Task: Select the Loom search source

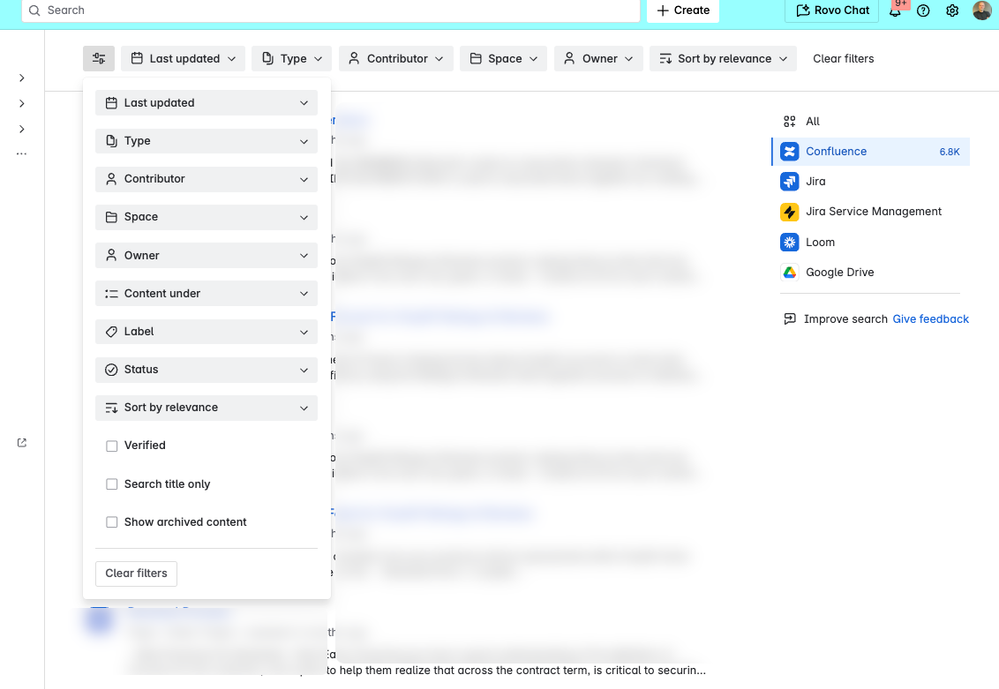Action: click(x=870, y=242)
